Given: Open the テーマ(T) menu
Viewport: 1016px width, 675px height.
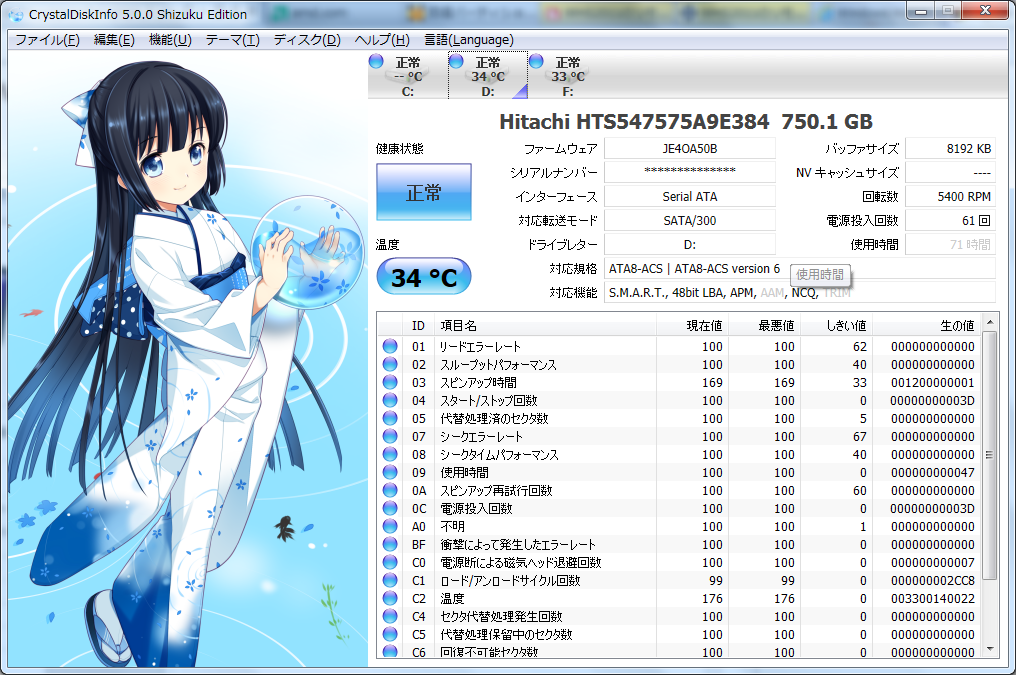Looking at the screenshot, I should 233,40.
